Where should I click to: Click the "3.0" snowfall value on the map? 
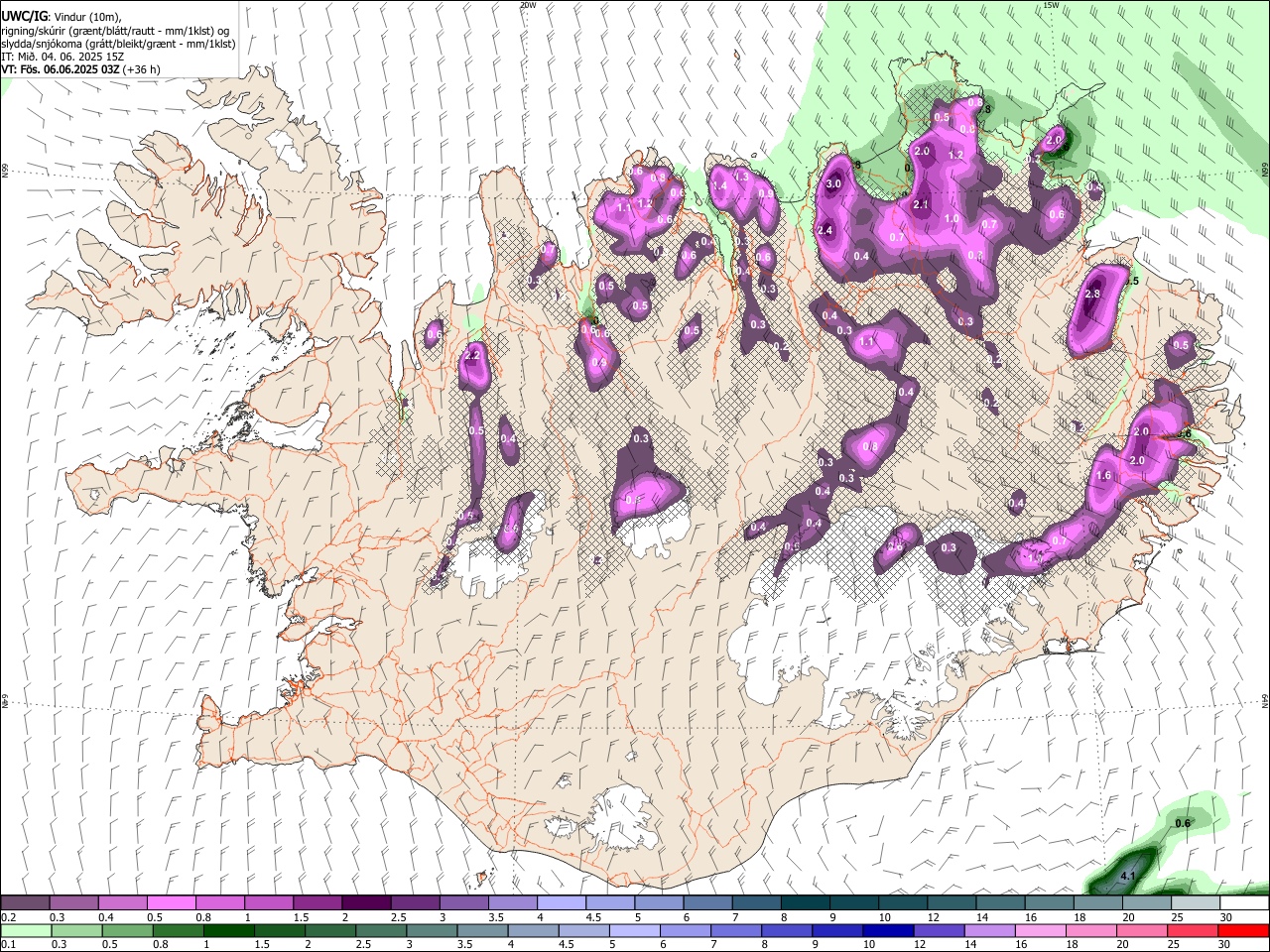click(x=833, y=183)
